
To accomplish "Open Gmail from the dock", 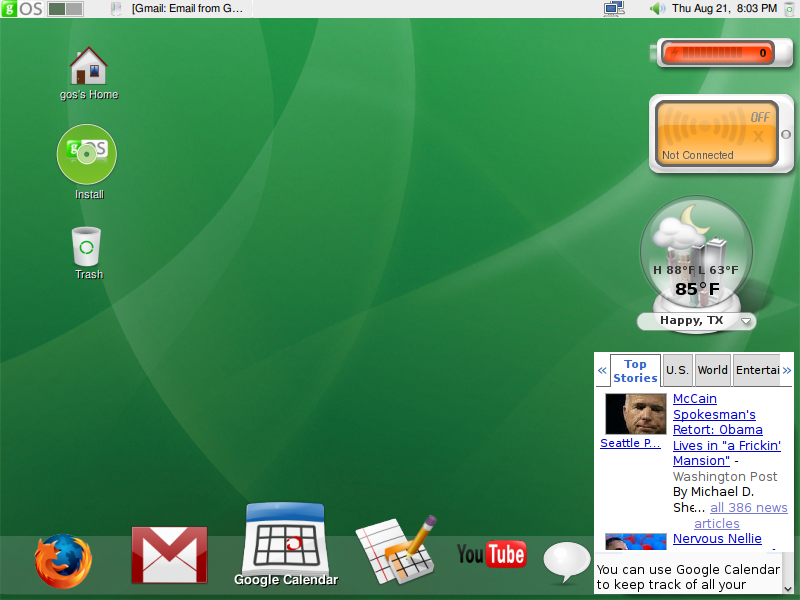I will [169, 555].
